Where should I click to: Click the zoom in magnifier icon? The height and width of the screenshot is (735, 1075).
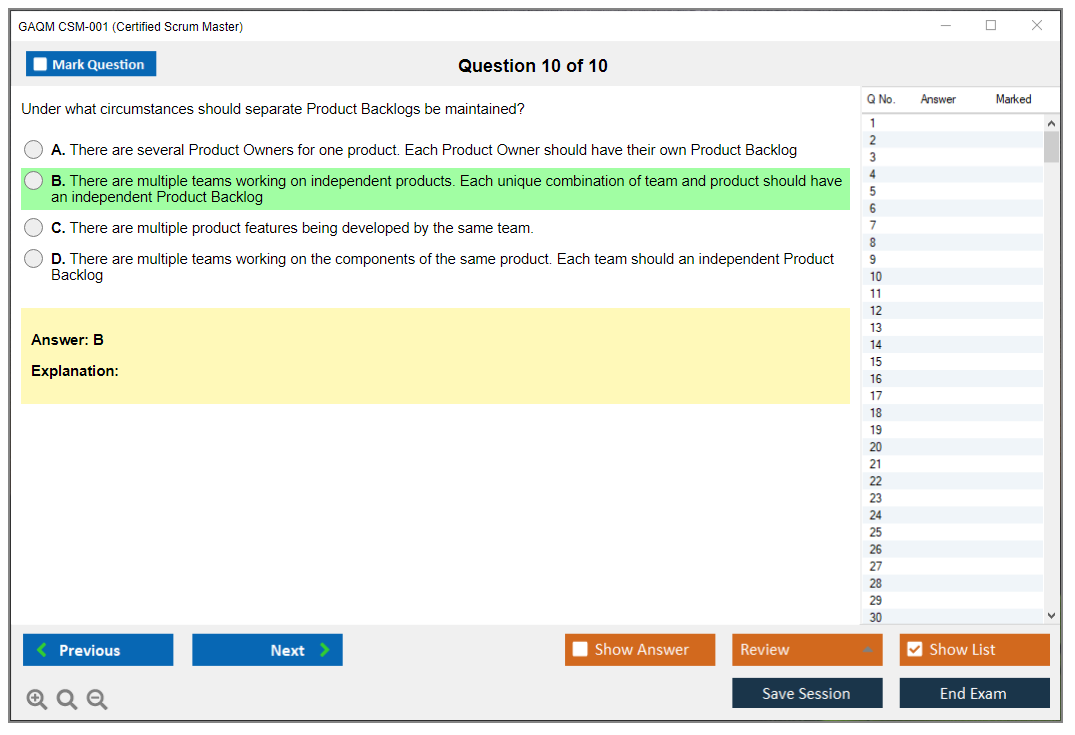[x=36, y=700]
